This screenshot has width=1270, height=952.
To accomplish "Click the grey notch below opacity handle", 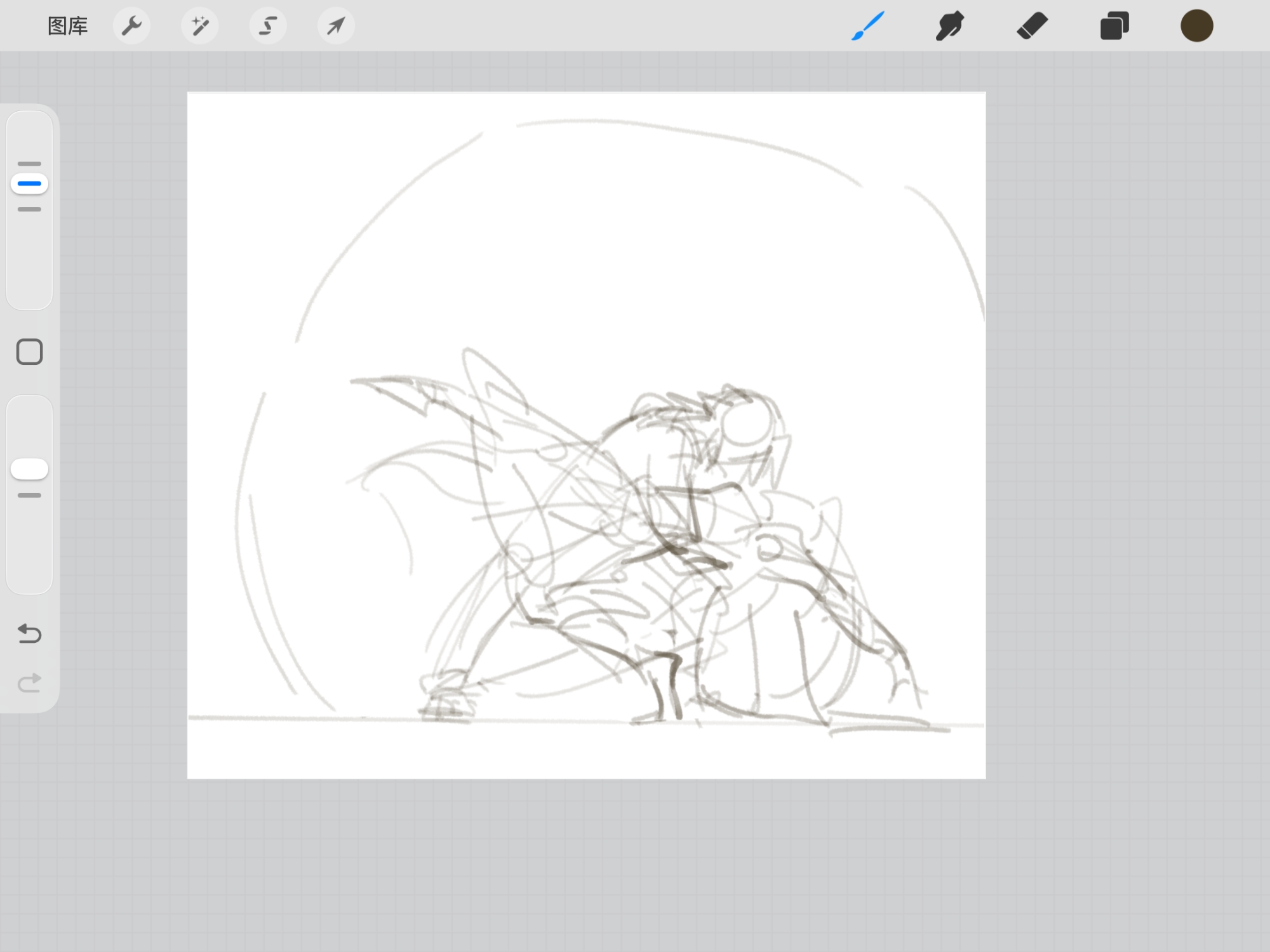I will tap(29, 495).
